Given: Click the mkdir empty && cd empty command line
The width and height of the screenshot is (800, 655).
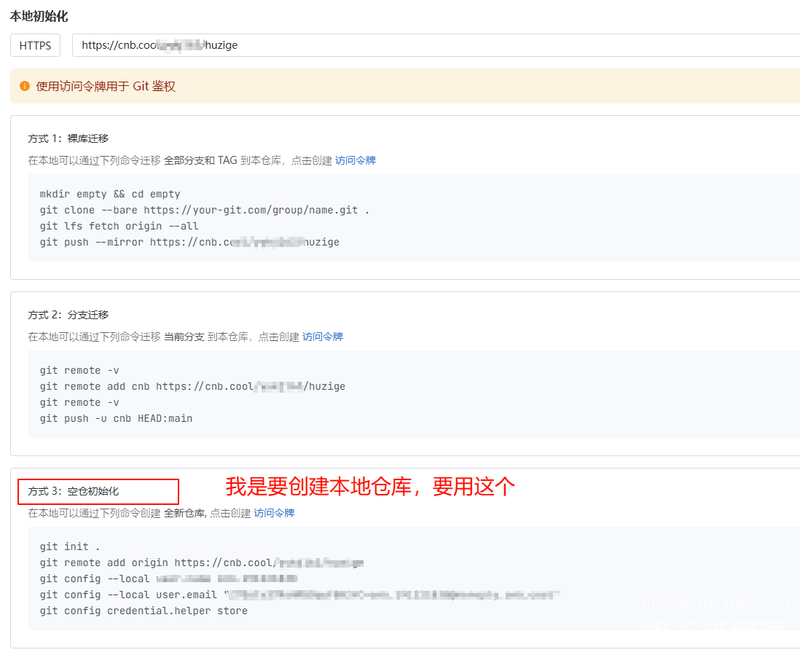Looking at the screenshot, I should tap(110, 194).
